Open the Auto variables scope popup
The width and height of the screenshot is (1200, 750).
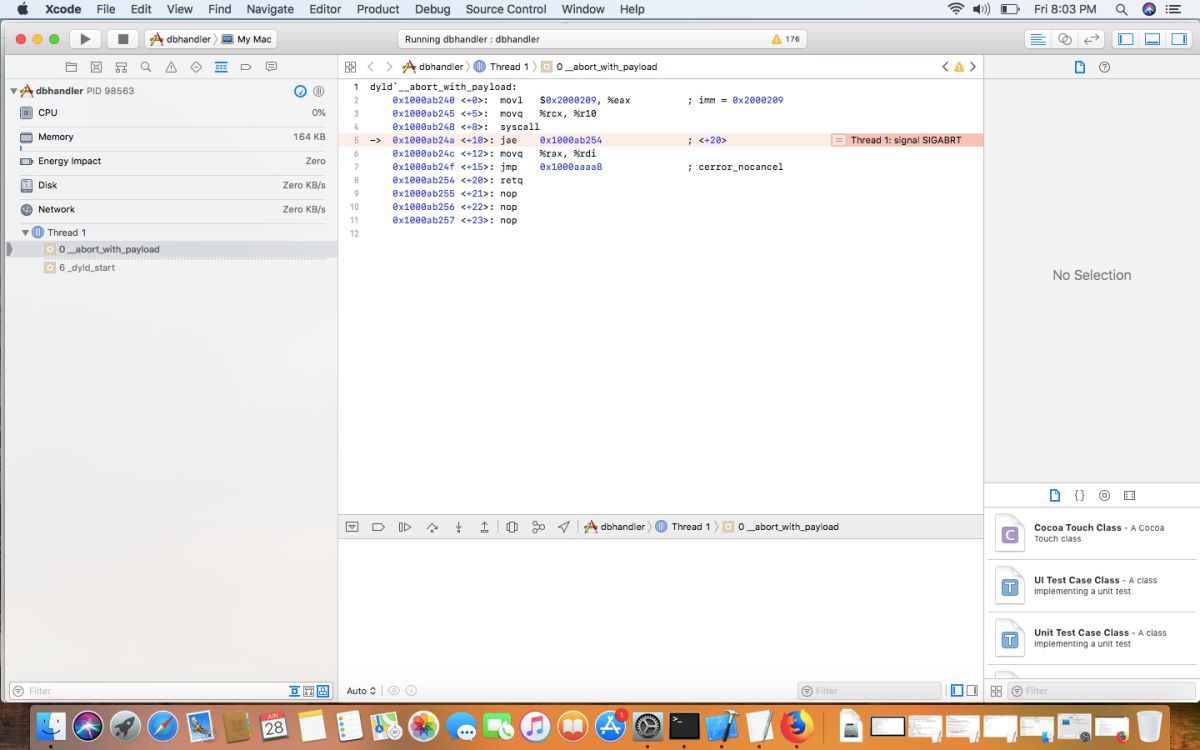pos(361,691)
